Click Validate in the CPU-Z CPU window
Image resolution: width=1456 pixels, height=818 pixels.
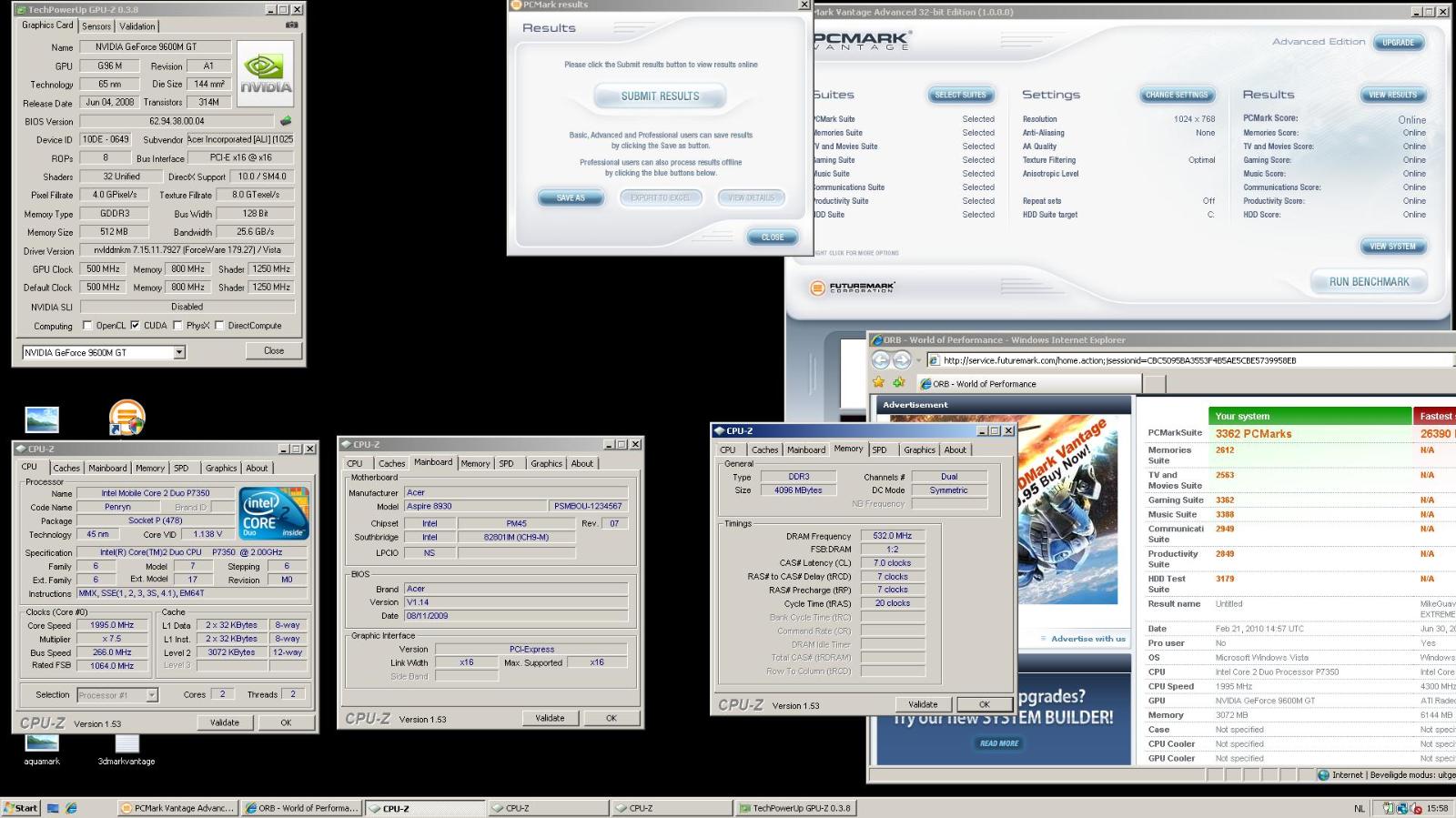(225, 722)
